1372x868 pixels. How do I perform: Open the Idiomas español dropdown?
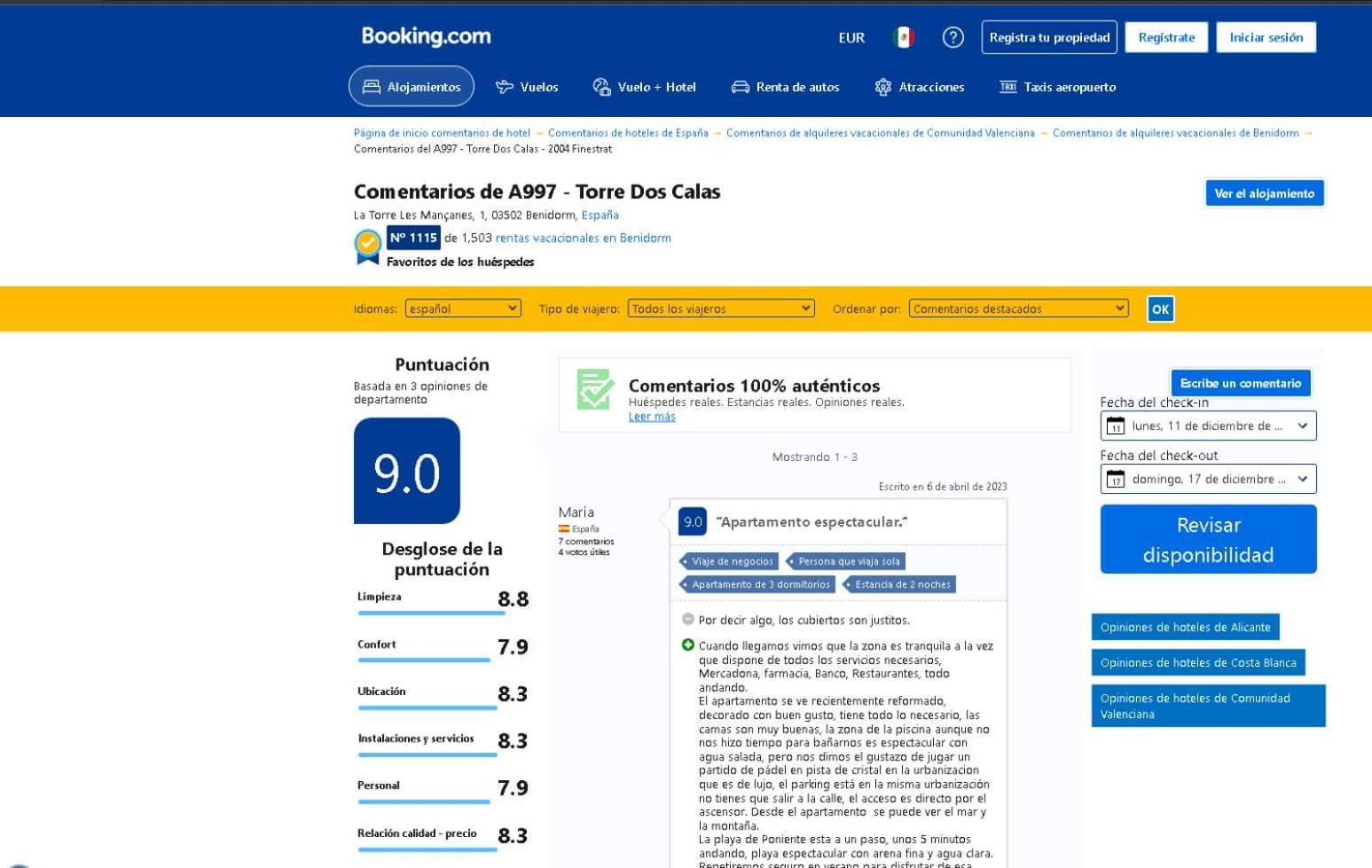(x=463, y=309)
